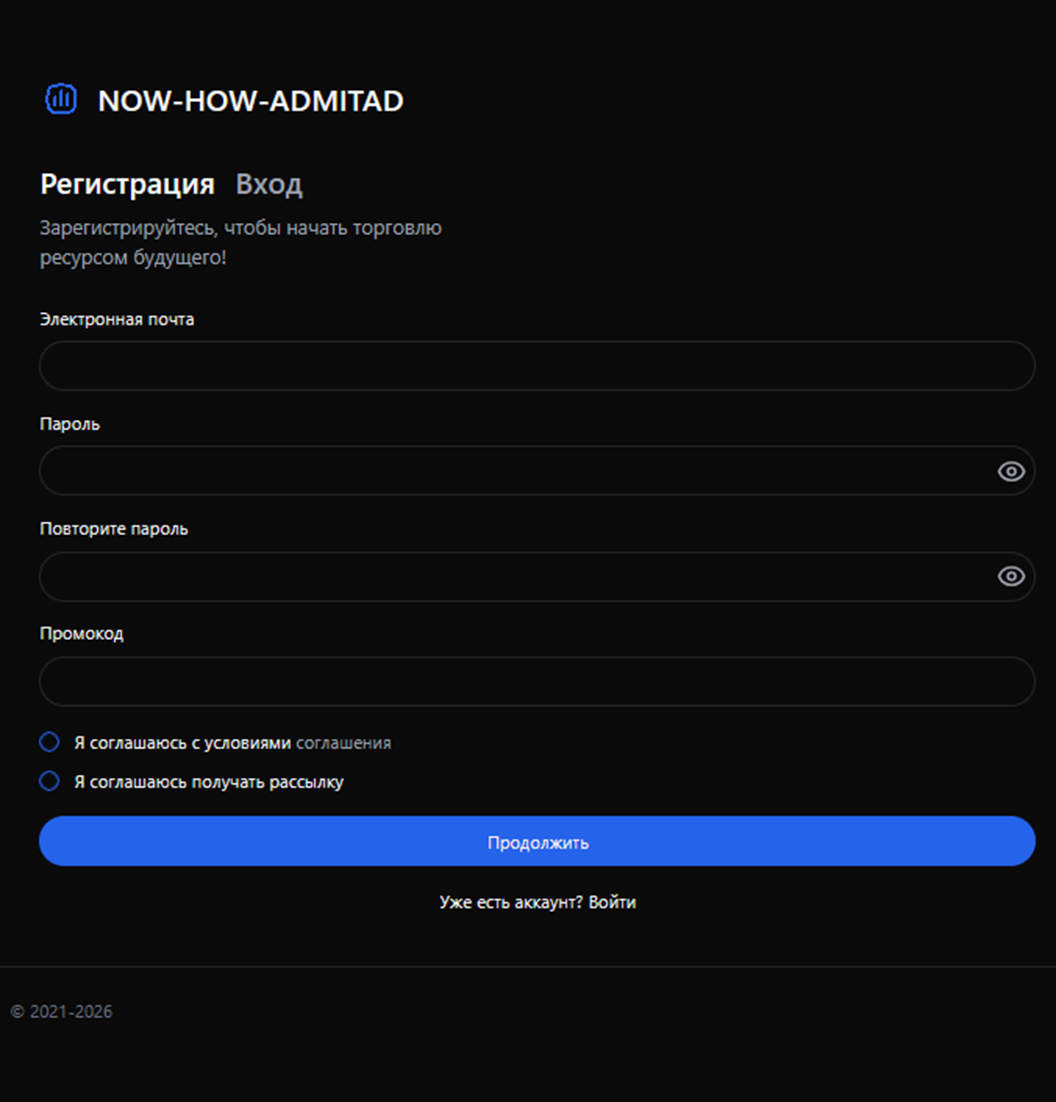Screen dimensions: 1056x1102
Task: Check the agreement terms radio circle
Action: pos(49,742)
